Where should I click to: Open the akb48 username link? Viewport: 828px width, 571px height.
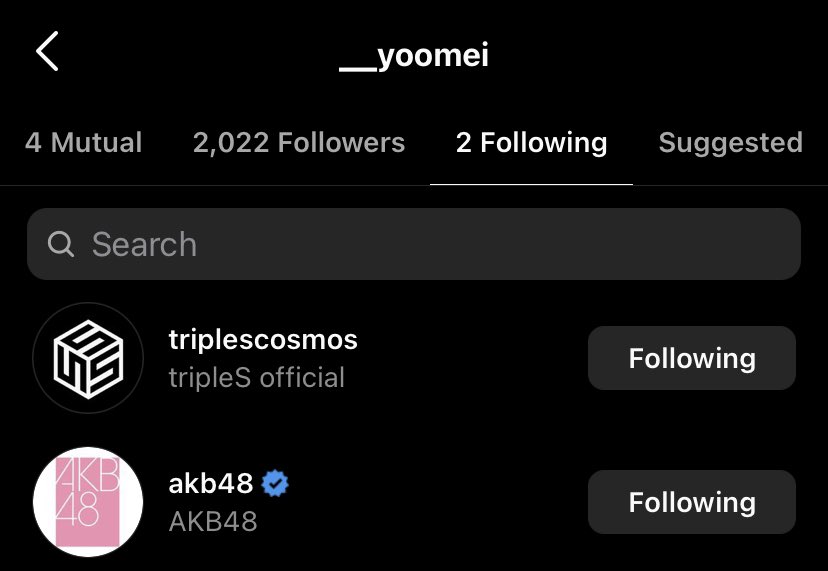211,485
